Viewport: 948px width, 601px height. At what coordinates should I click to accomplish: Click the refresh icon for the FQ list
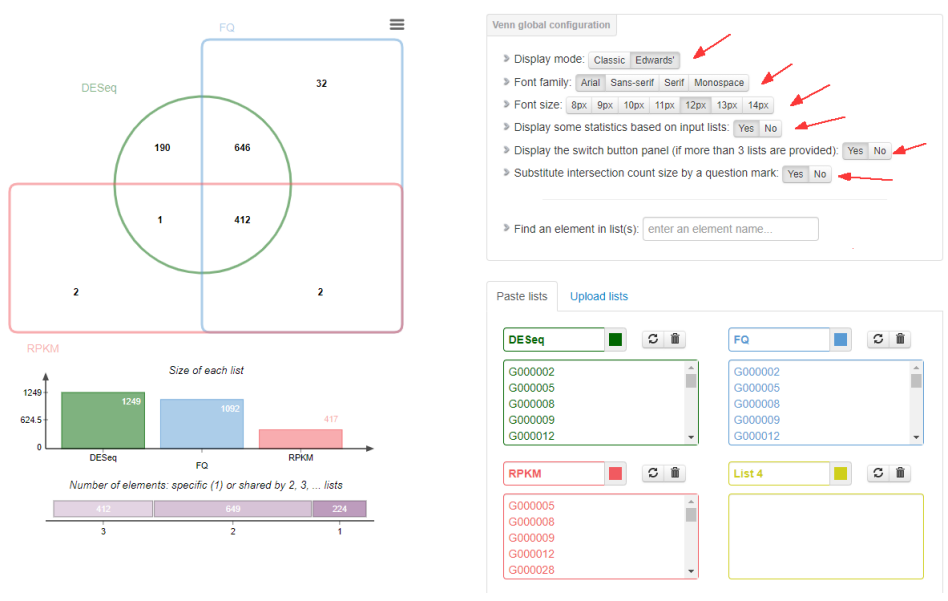878,340
